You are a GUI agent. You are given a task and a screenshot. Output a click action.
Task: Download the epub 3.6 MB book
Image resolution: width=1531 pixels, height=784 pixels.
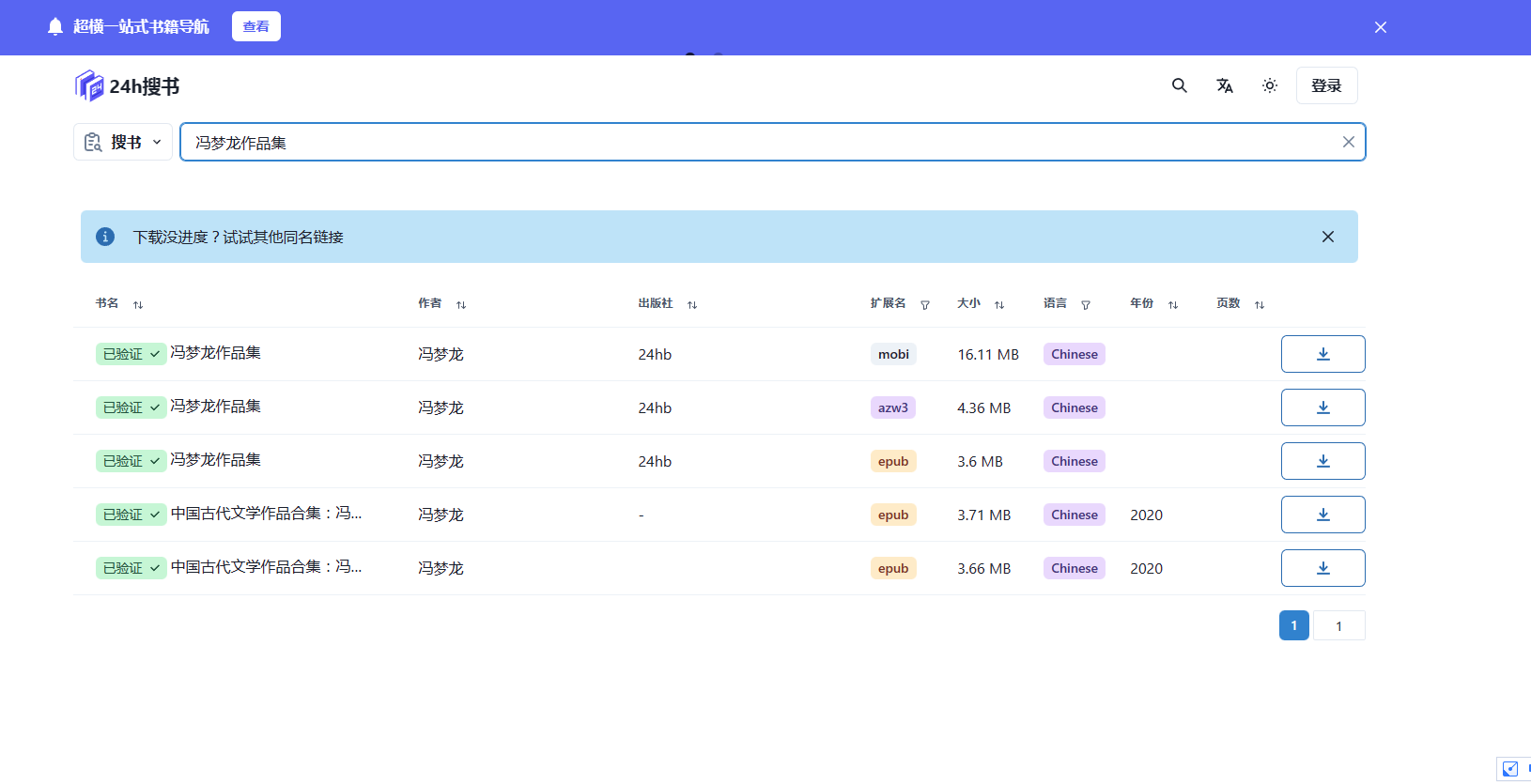[x=1323, y=461]
